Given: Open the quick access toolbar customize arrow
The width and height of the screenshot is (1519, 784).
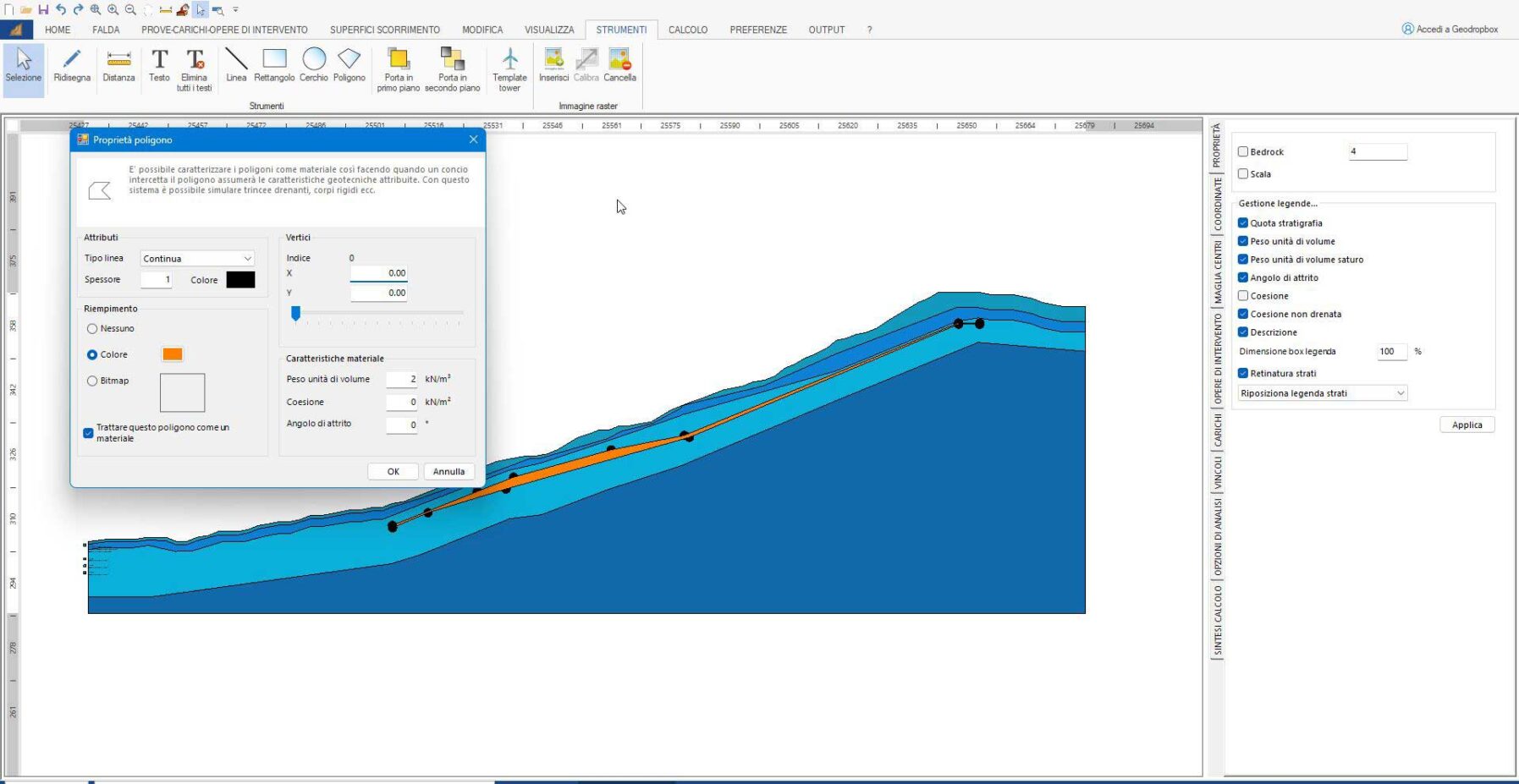Looking at the screenshot, I should pos(236,10).
